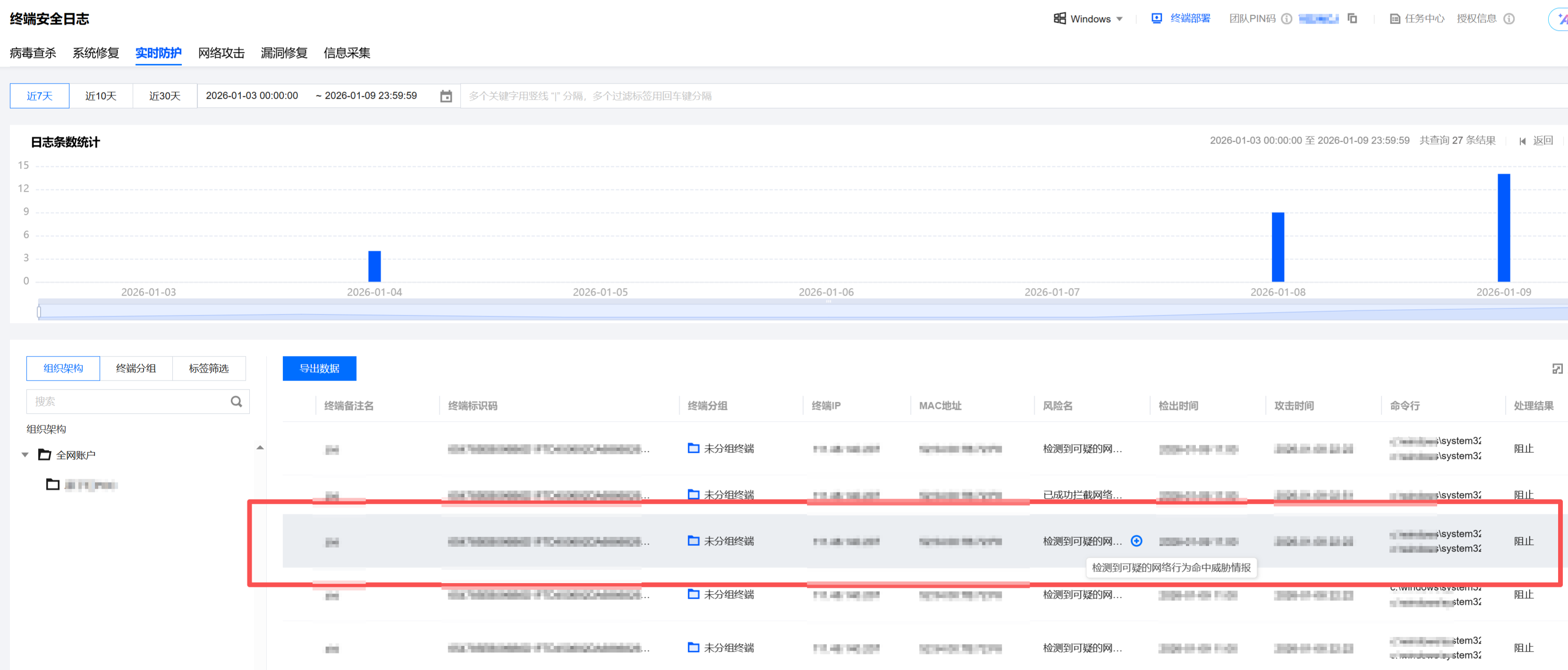Click the expand table icon at right
Screen dimensions: 1568x670
(1557, 369)
